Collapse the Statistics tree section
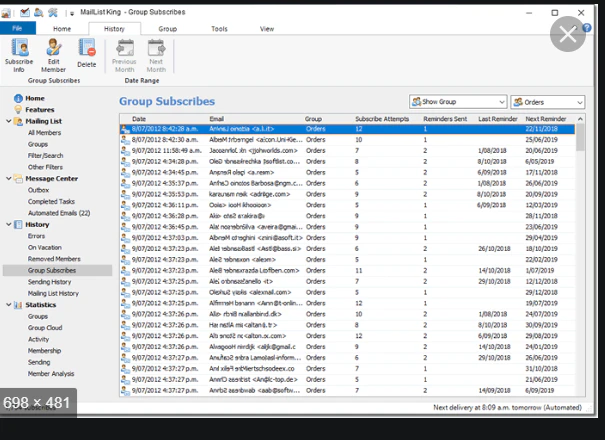Screen dimensions: 605x440 (x=8, y=305)
